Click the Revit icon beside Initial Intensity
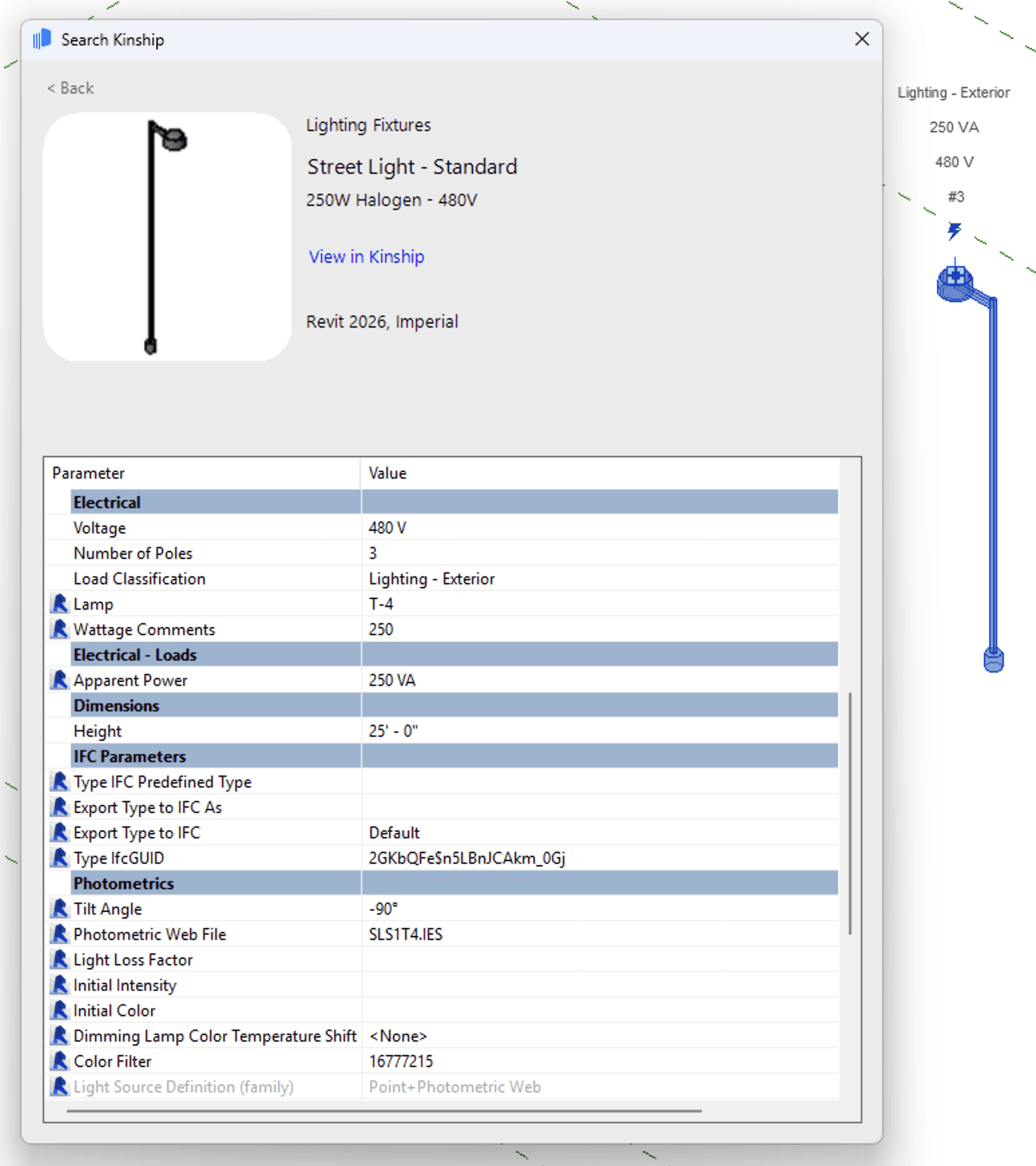The height and width of the screenshot is (1166, 1036). point(60,985)
